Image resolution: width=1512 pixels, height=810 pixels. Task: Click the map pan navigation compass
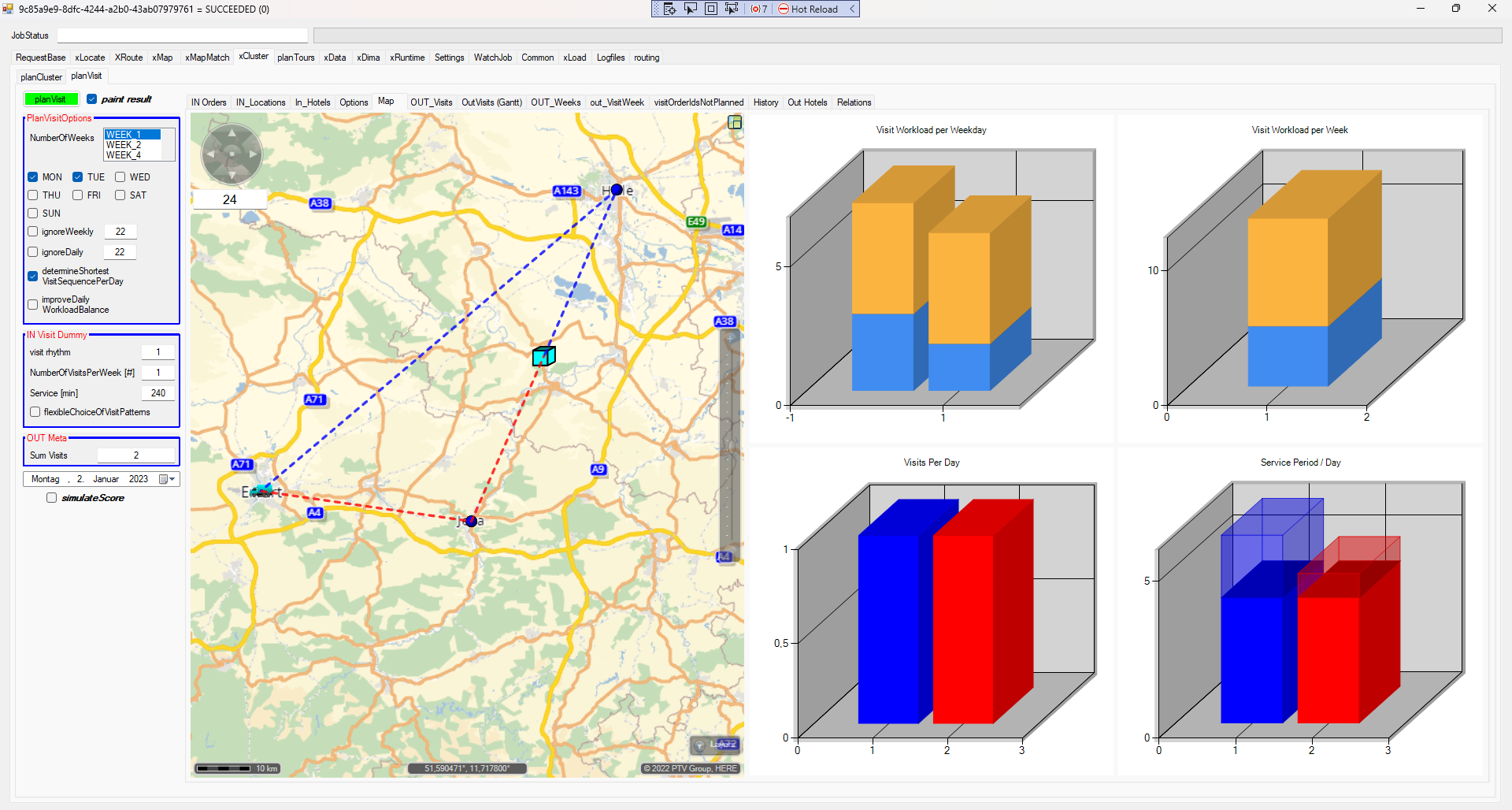coord(232,154)
